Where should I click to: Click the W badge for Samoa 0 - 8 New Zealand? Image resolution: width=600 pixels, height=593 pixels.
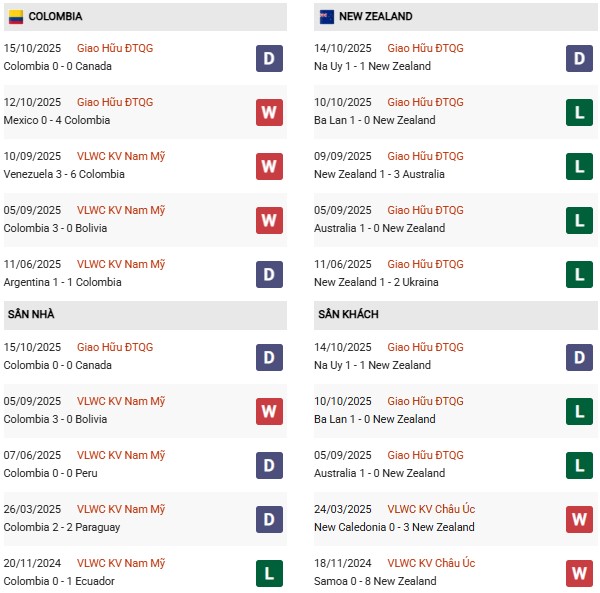coord(579,573)
